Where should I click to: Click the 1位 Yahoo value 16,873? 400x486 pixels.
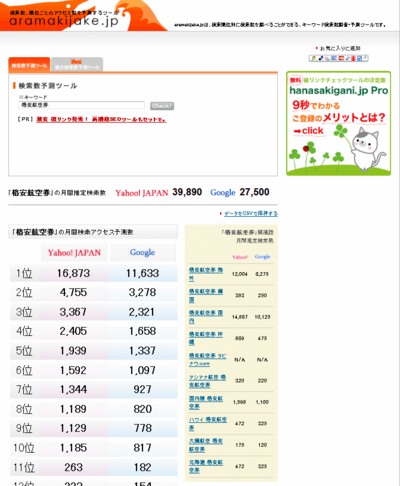coord(73,273)
